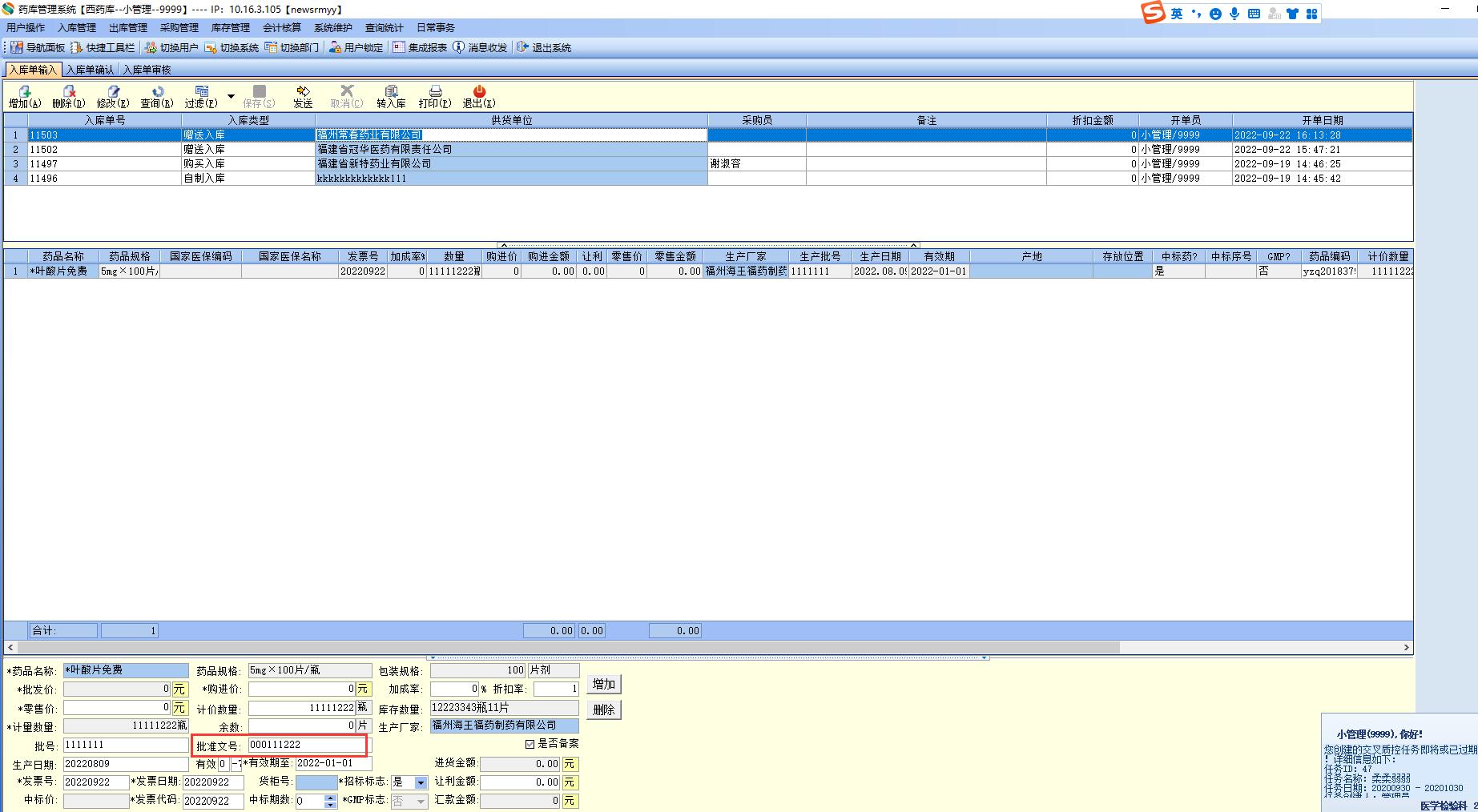Open the 采购管理 menu
Viewport: 1478px width, 812px height.
pos(179,28)
